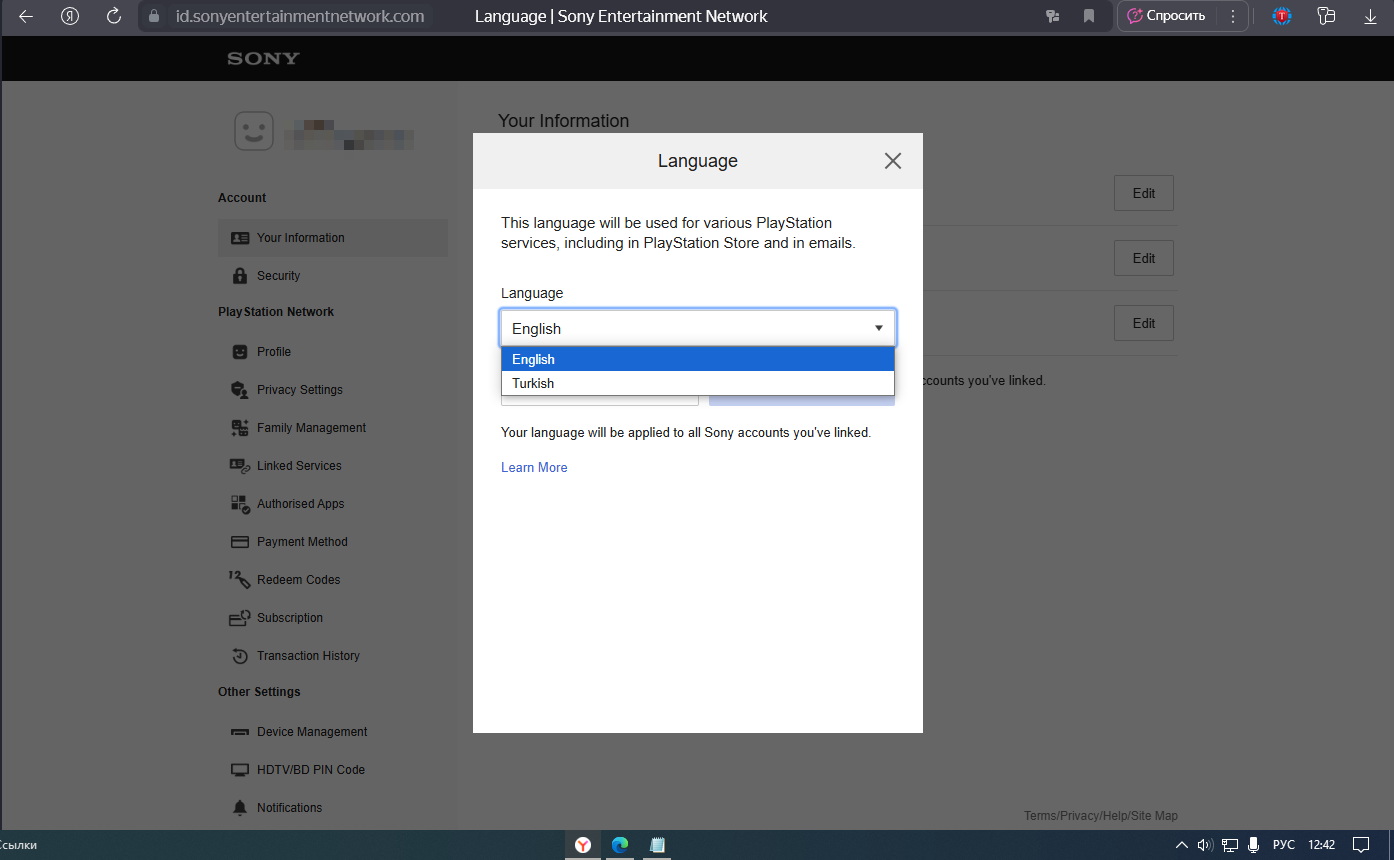This screenshot has width=1394, height=860.
Task: Click the lock icon in address bar
Action: click(x=153, y=16)
